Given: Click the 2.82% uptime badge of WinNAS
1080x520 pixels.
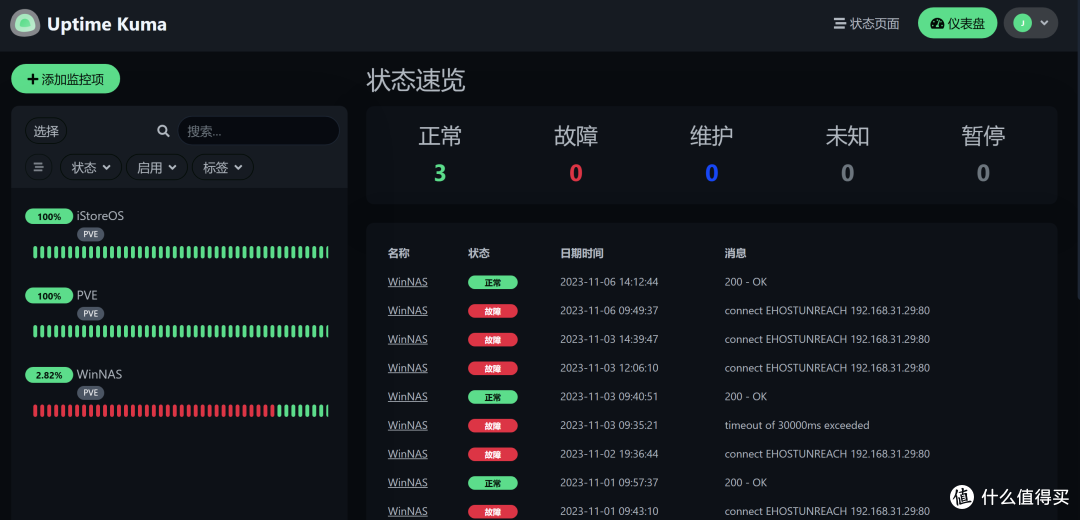Looking at the screenshot, I should click(x=49, y=375).
